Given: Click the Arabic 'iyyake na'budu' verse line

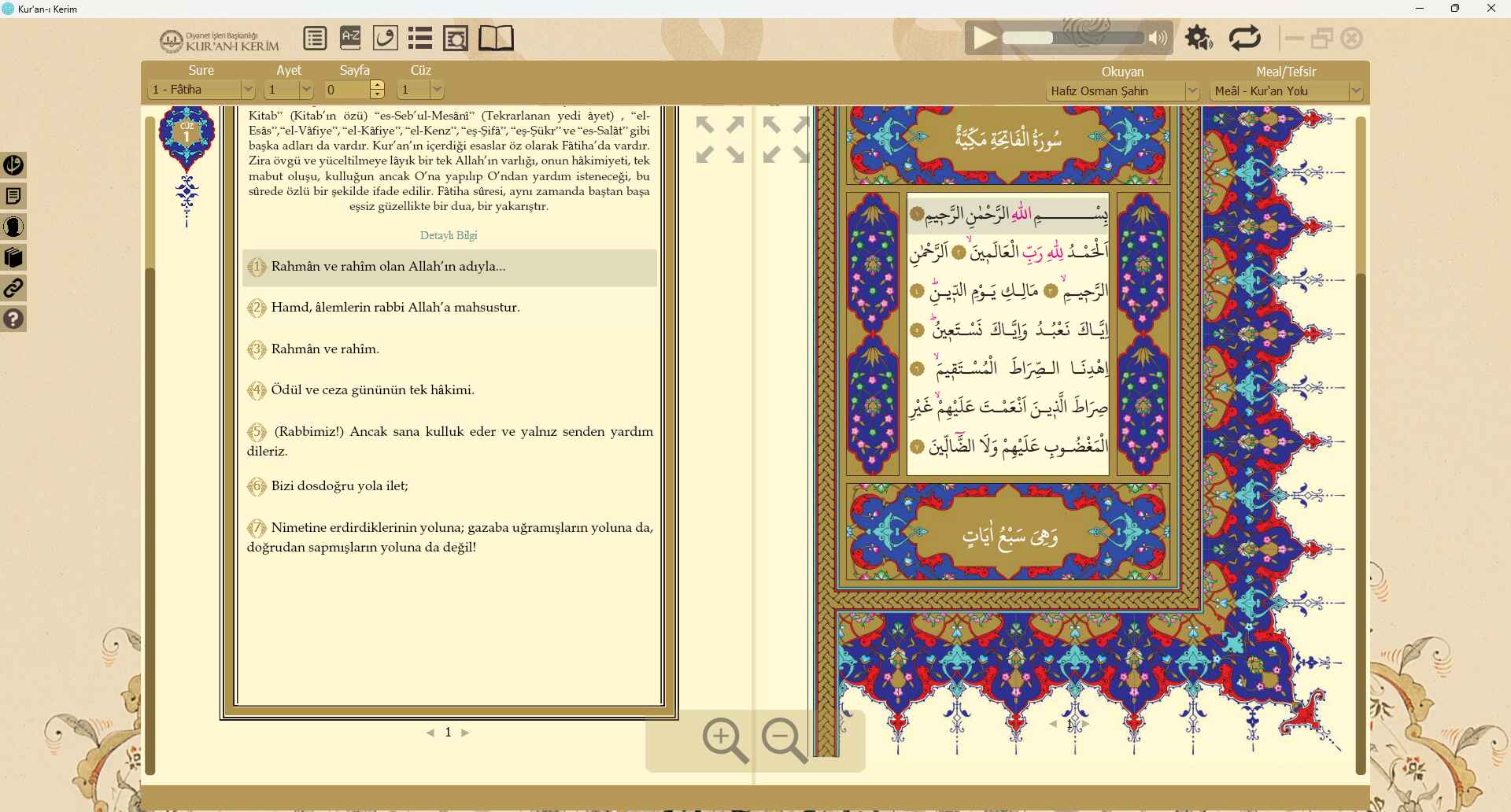Looking at the screenshot, I should coord(1008,330).
